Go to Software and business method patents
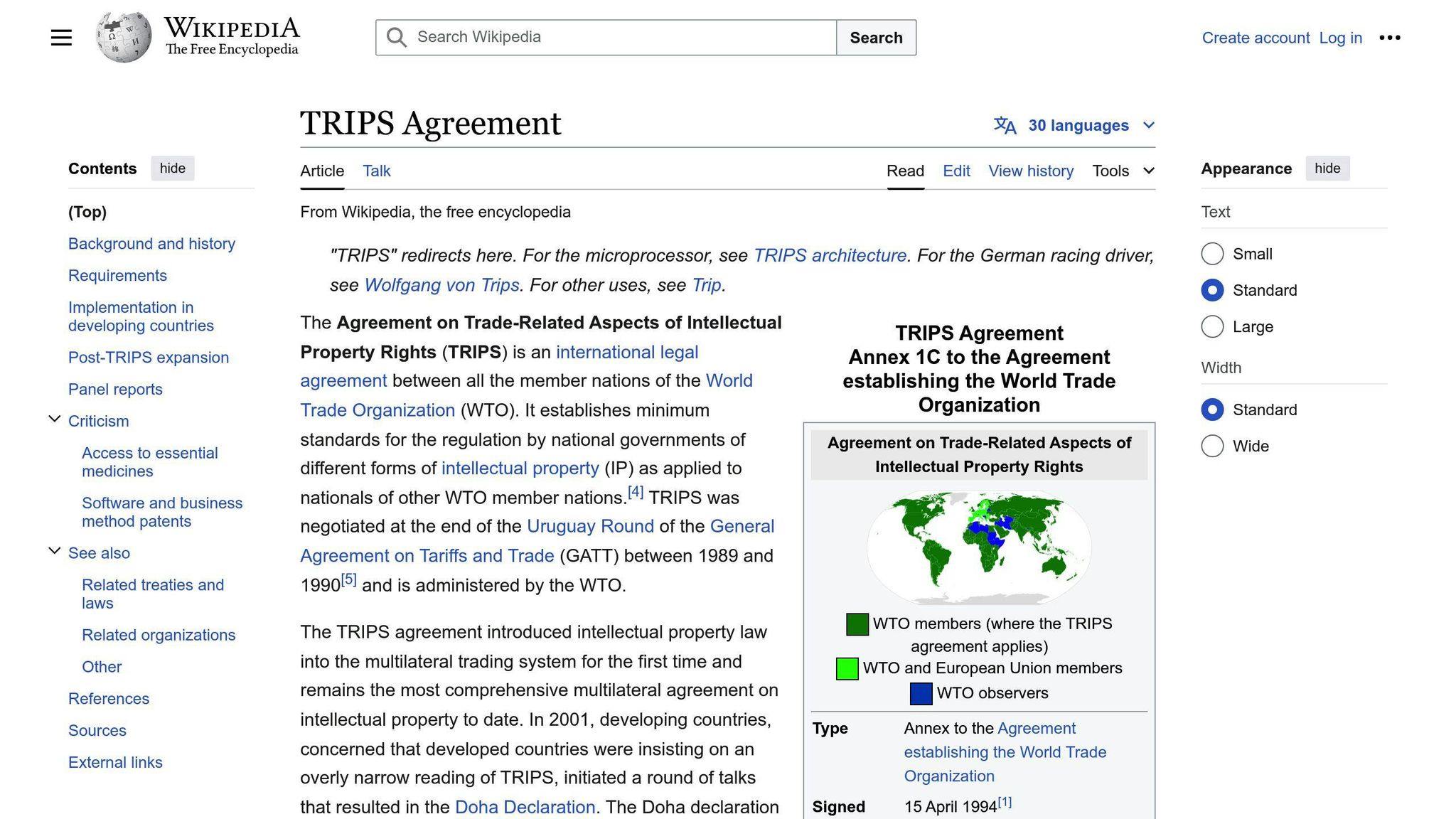 (162, 512)
